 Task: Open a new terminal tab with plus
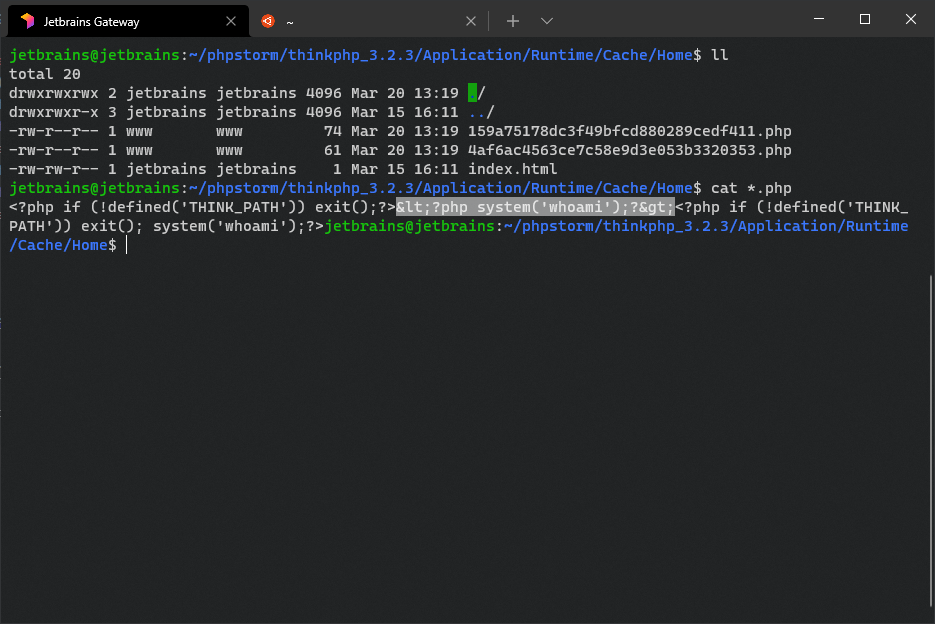click(x=513, y=21)
